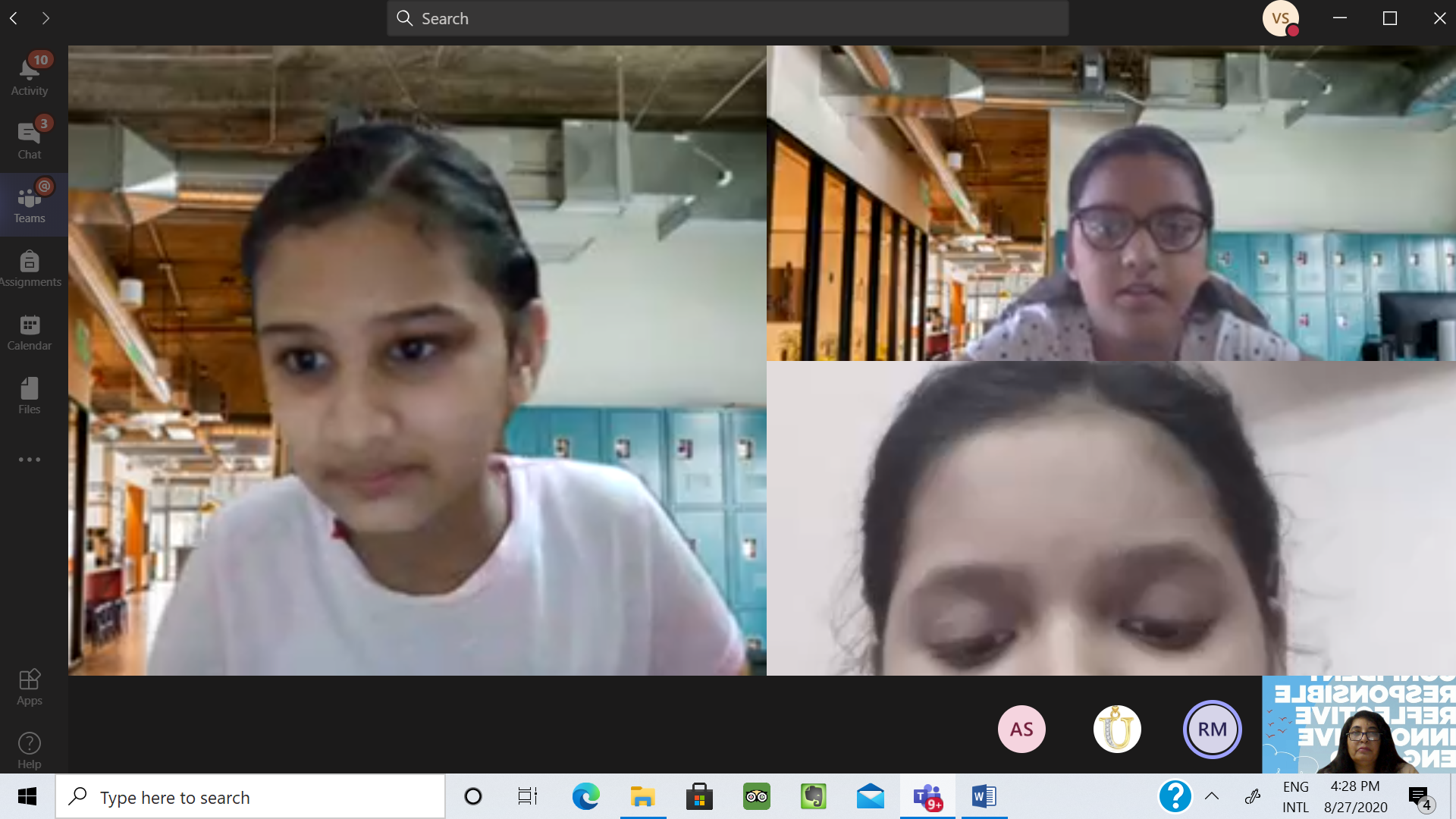Open the Help icon in the sidebar
Viewport: 1456px width, 819px height.
click(30, 751)
